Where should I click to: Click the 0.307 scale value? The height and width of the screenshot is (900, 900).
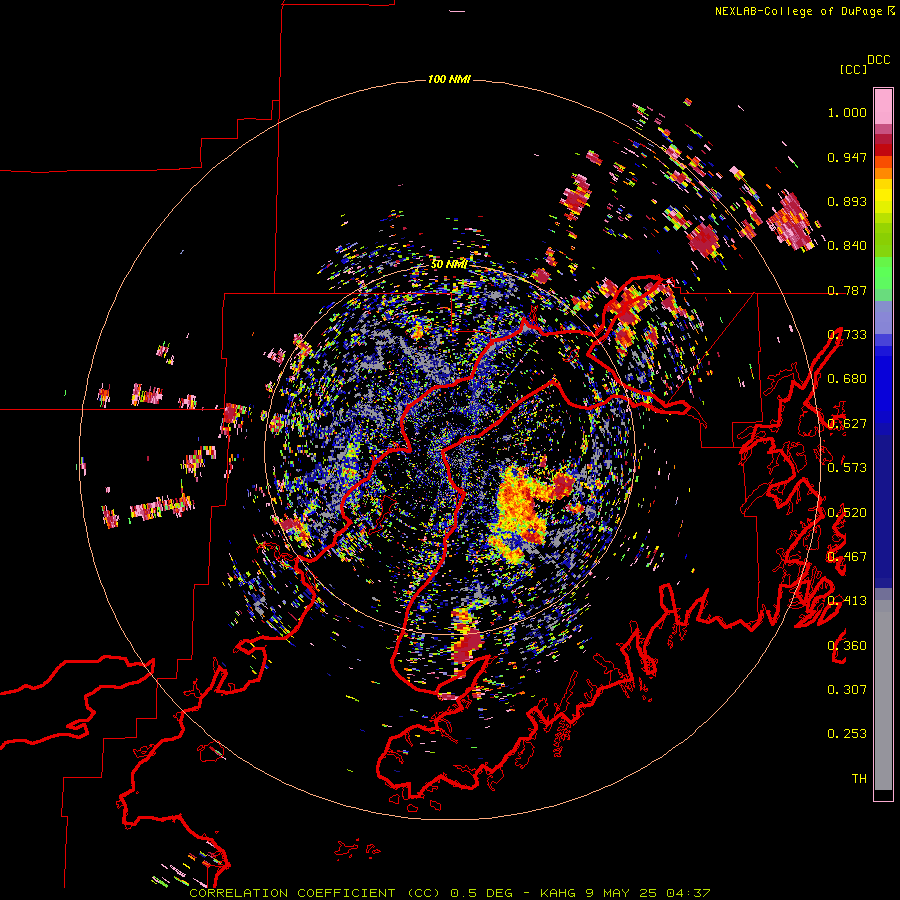pos(847,690)
